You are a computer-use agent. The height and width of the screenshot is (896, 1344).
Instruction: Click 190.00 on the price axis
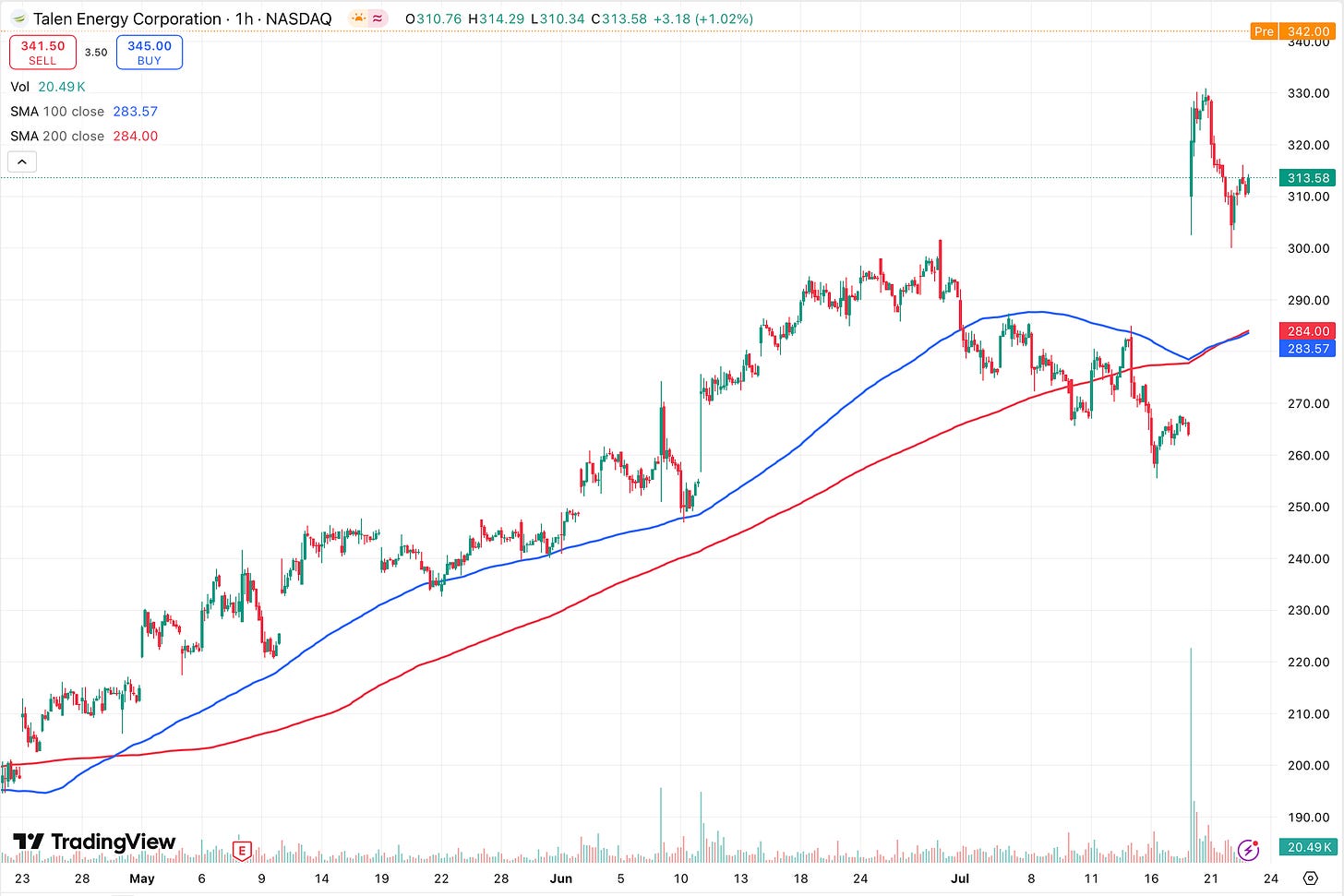coord(1308,817)
